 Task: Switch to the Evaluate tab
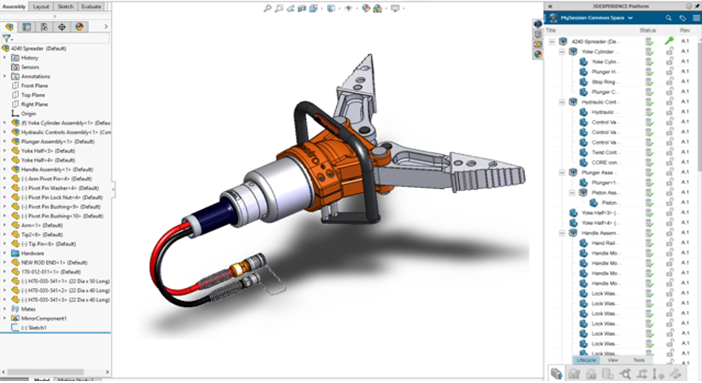tap(91, 6)
